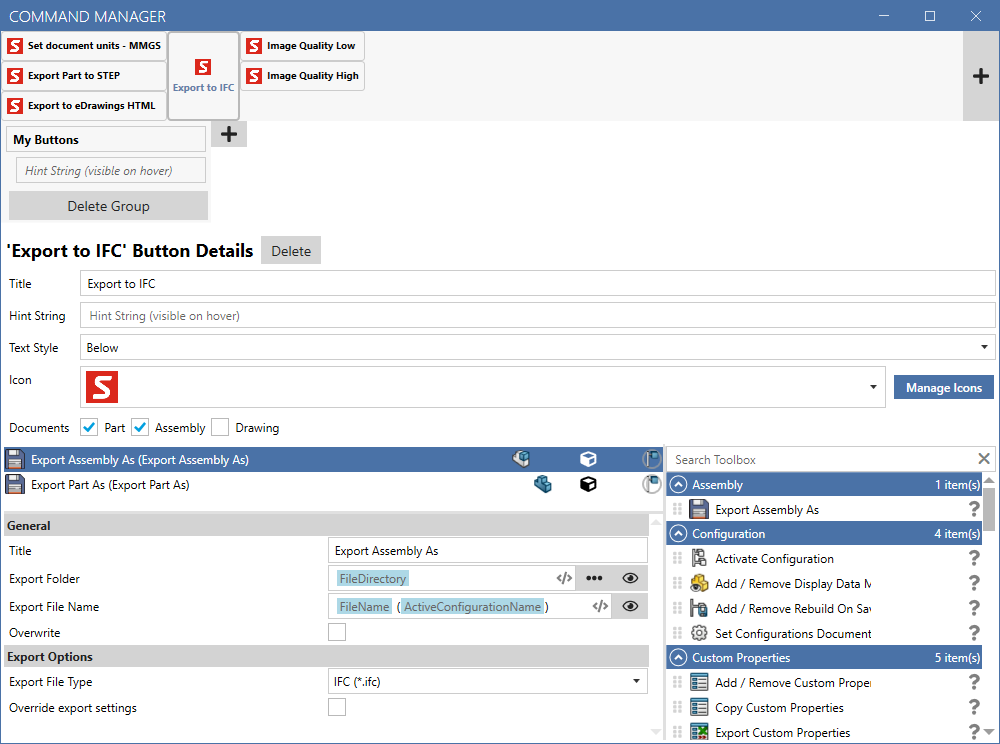This screenshot has width=1000, height=744.
Task: Clear the Search Toolbox field with the X
Action: click(983, 459)
